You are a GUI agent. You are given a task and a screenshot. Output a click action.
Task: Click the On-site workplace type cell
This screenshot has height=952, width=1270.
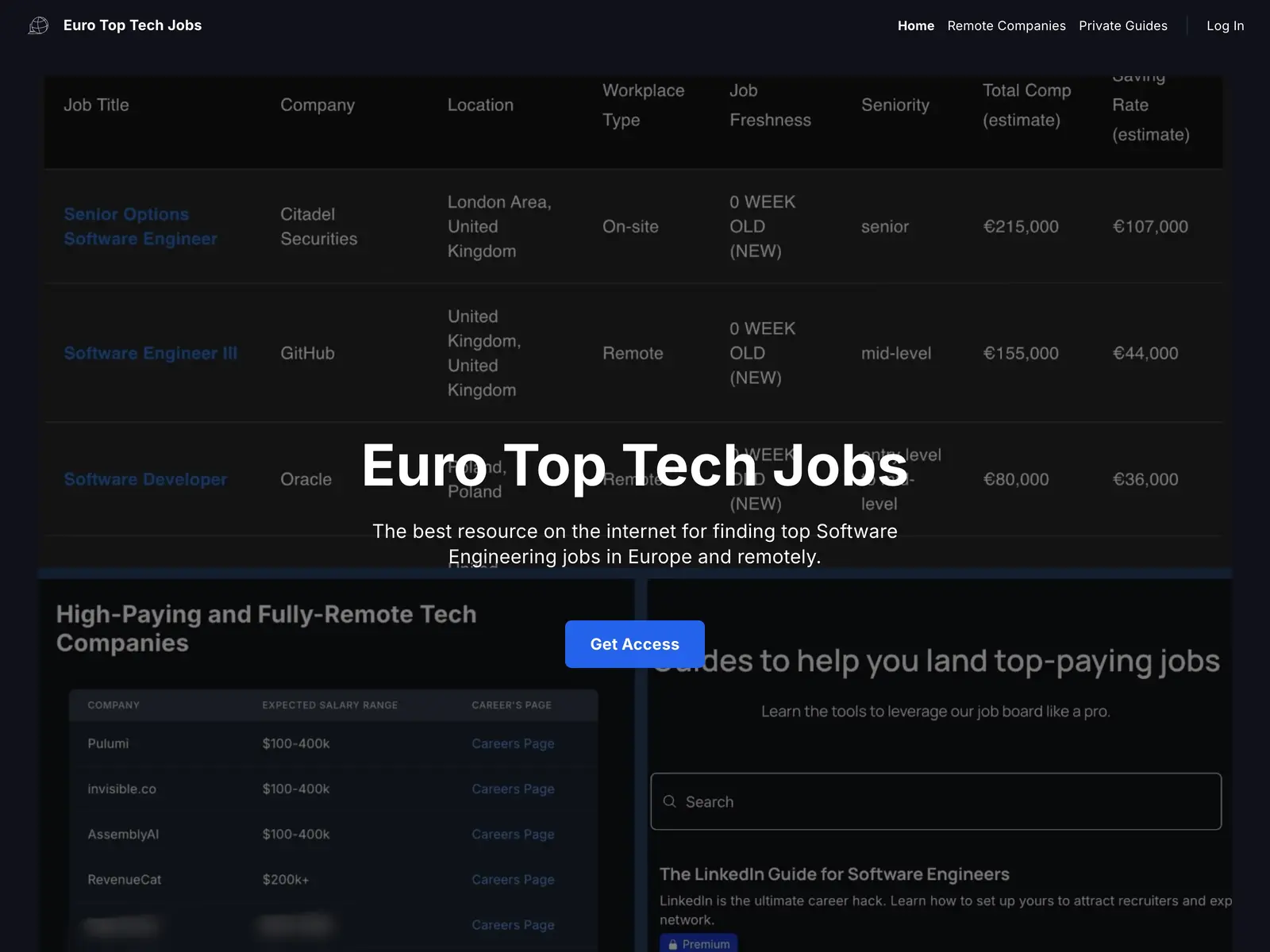pos(630,226)
